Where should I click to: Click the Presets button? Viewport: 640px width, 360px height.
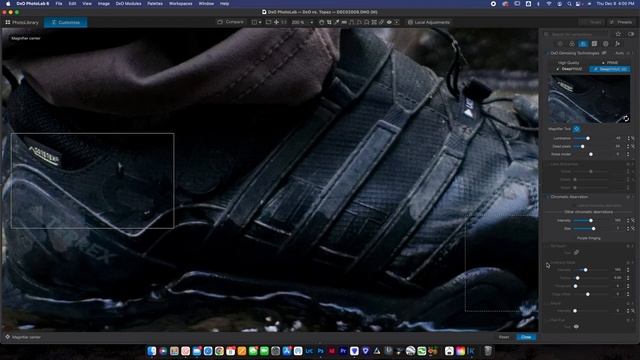click(x=621, y=22)
